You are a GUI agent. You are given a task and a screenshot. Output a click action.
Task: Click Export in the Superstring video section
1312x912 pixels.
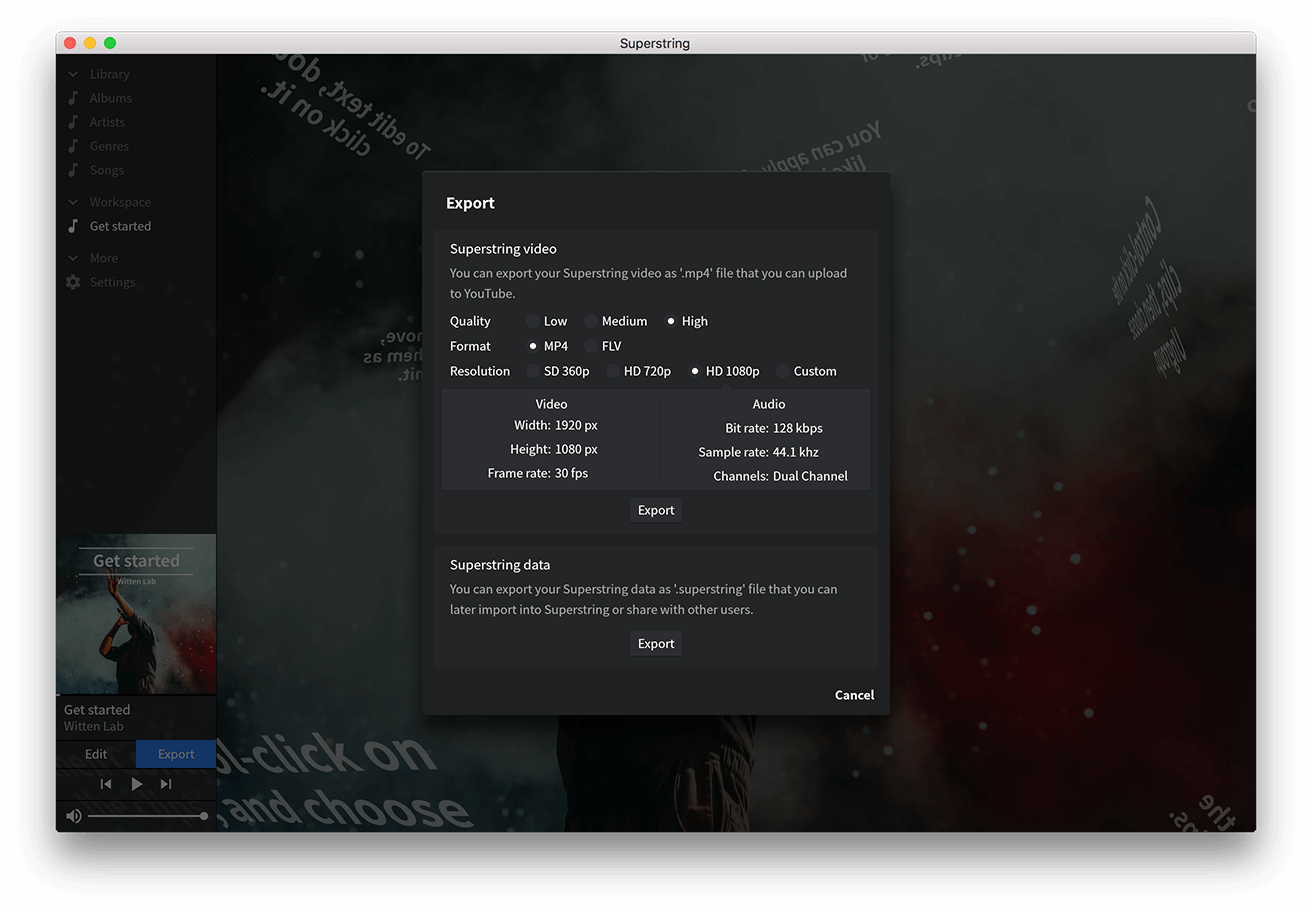click(656, 510)
